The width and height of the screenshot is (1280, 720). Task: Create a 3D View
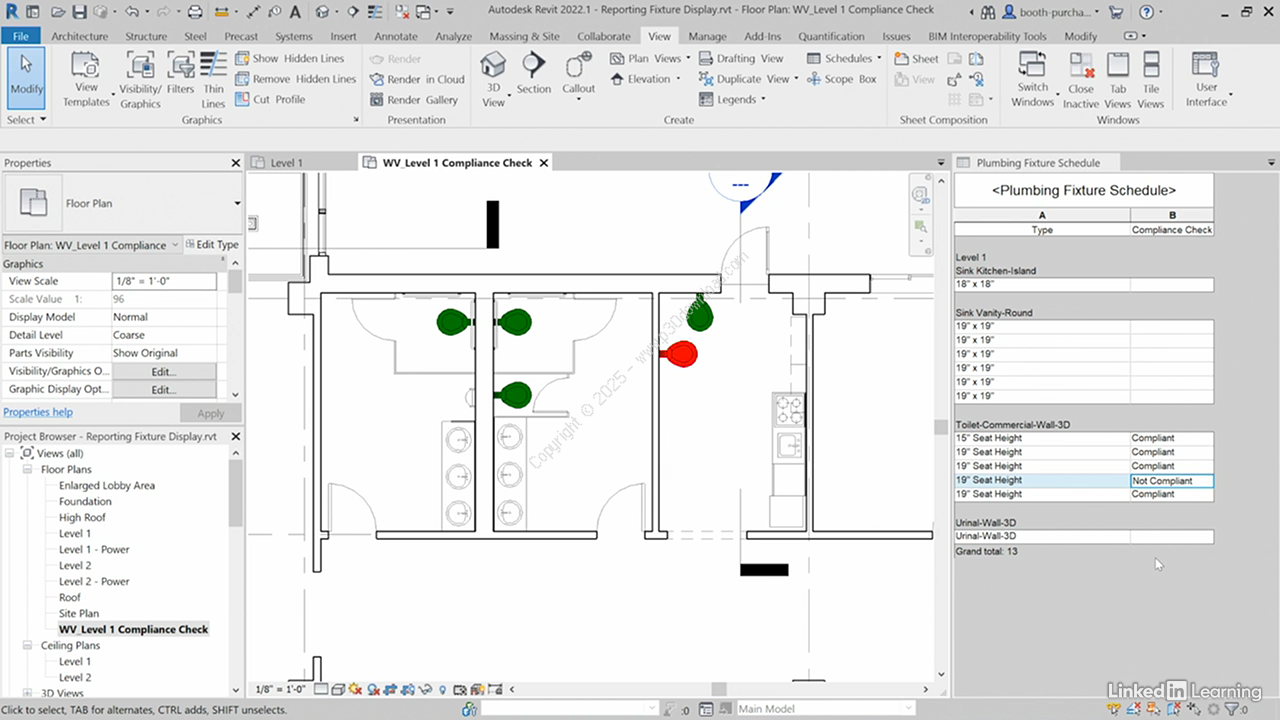point(493,80)
